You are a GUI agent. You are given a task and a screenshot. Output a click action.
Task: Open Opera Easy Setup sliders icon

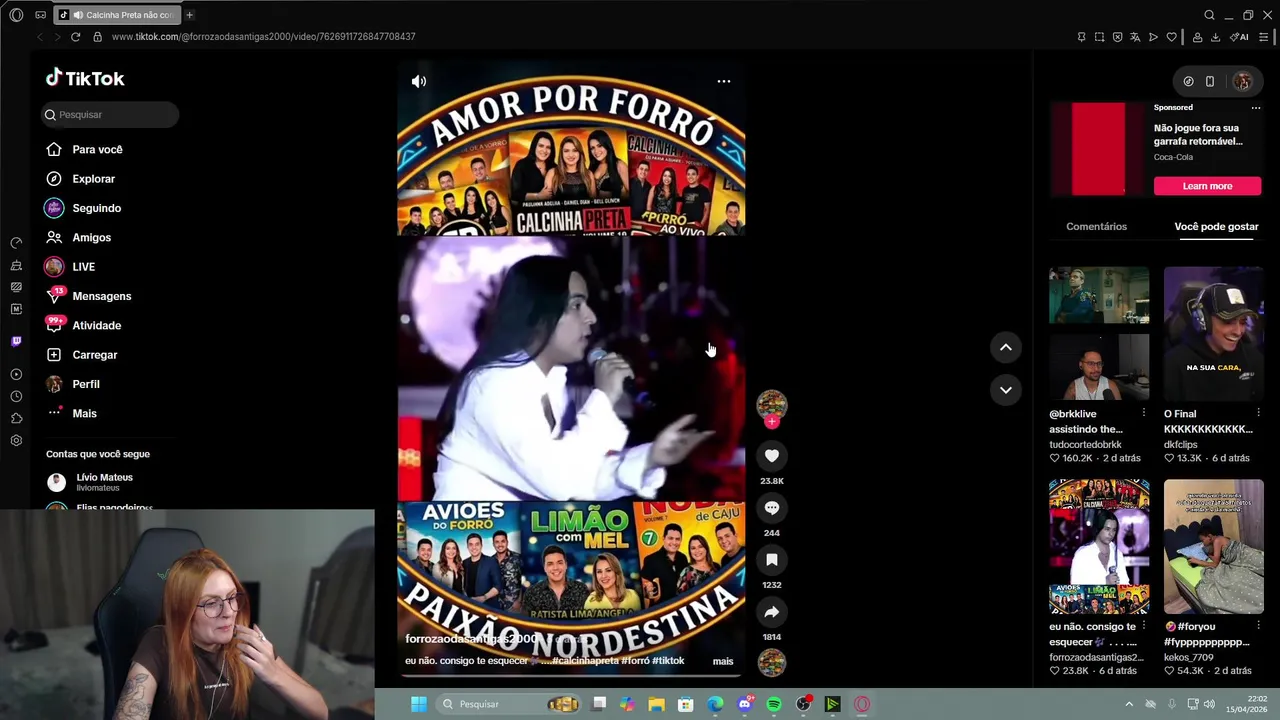(1263, 37)
